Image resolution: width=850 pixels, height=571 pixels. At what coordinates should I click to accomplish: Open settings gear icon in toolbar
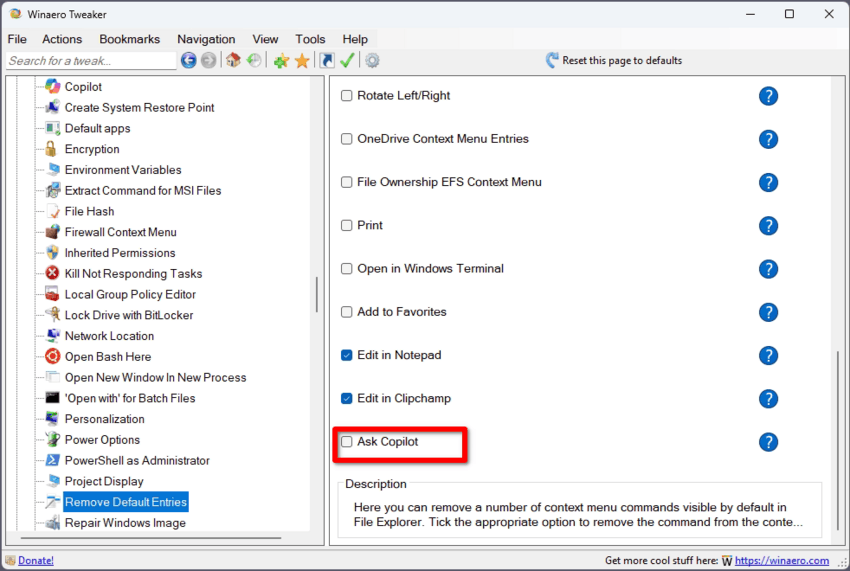[372, 60]
